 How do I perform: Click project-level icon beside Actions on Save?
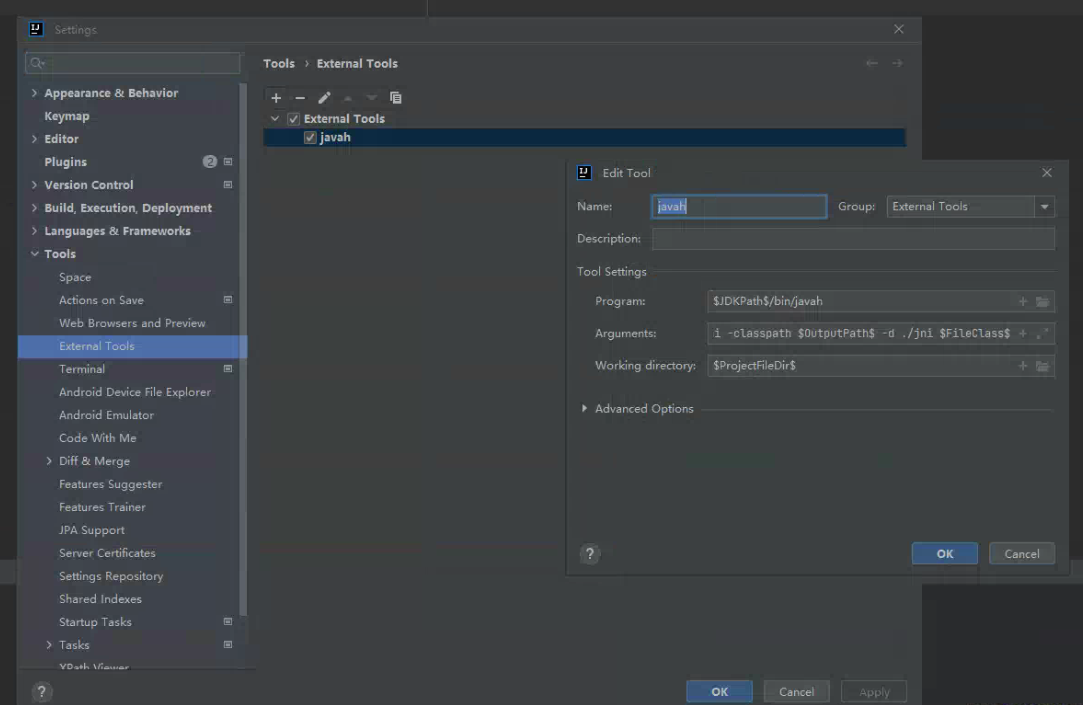point(228,300)
